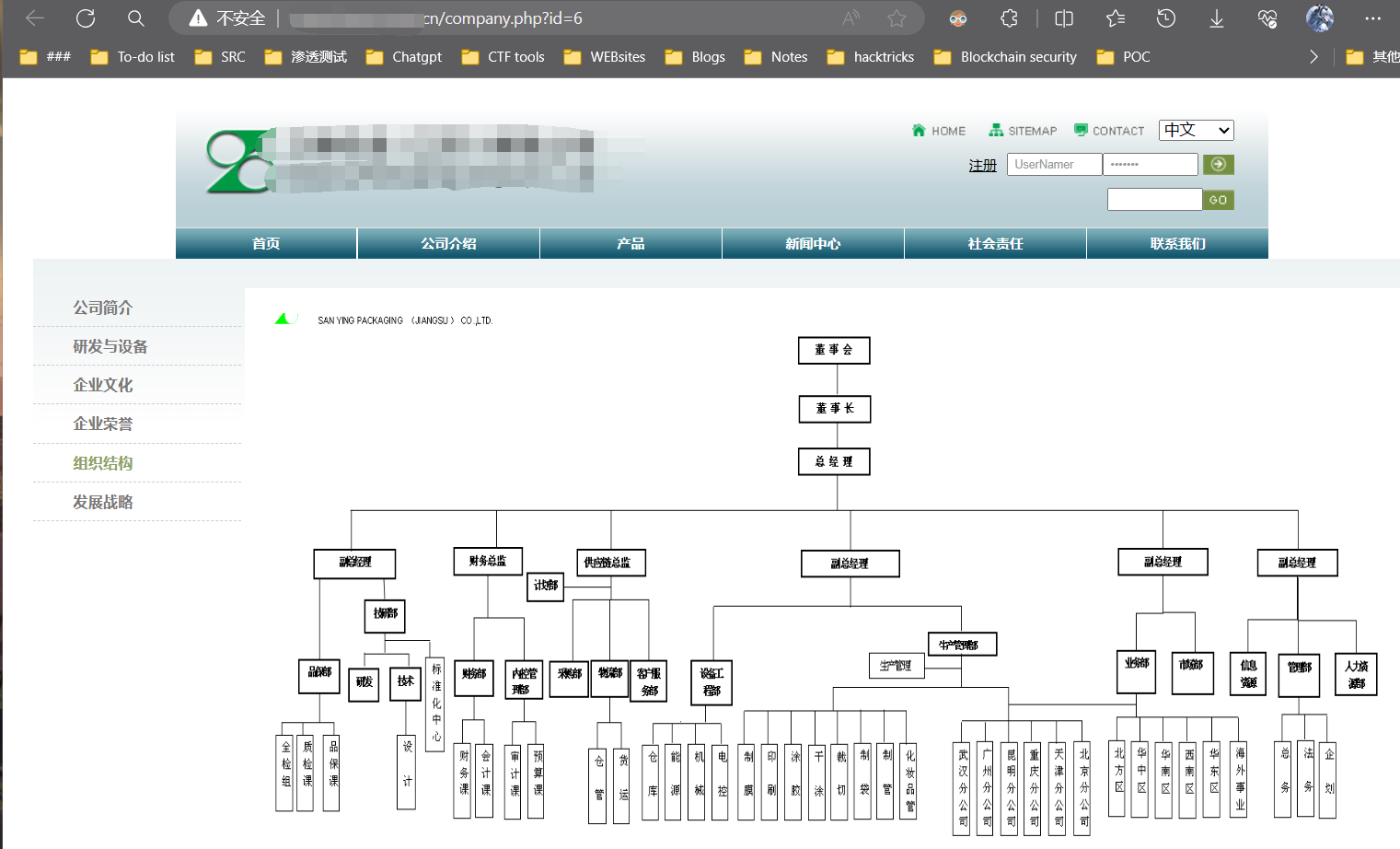
Task: Open the 新闻中心 navigation tab
Action: point(813,243)
